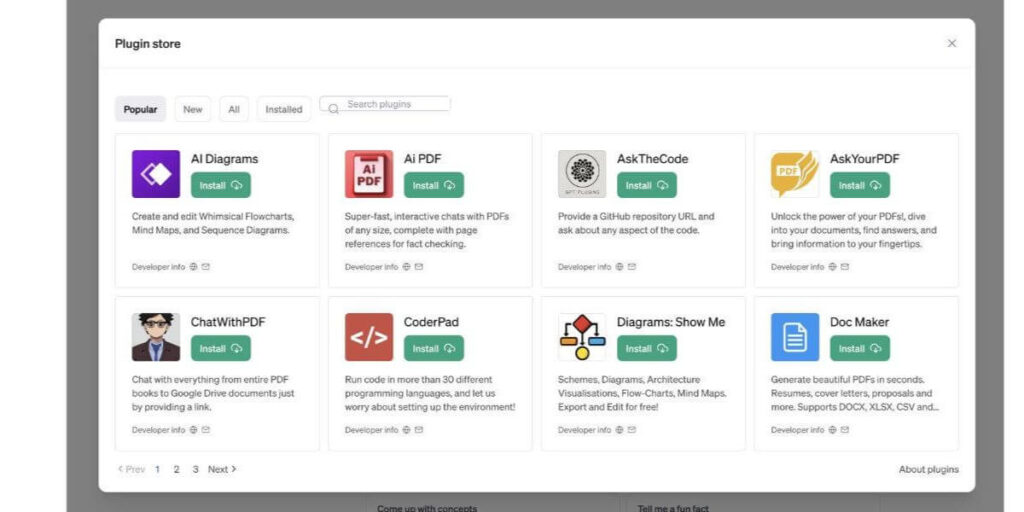
Task: Click the CoderPad code-brackets icon
Action: (x=369, y=337)
